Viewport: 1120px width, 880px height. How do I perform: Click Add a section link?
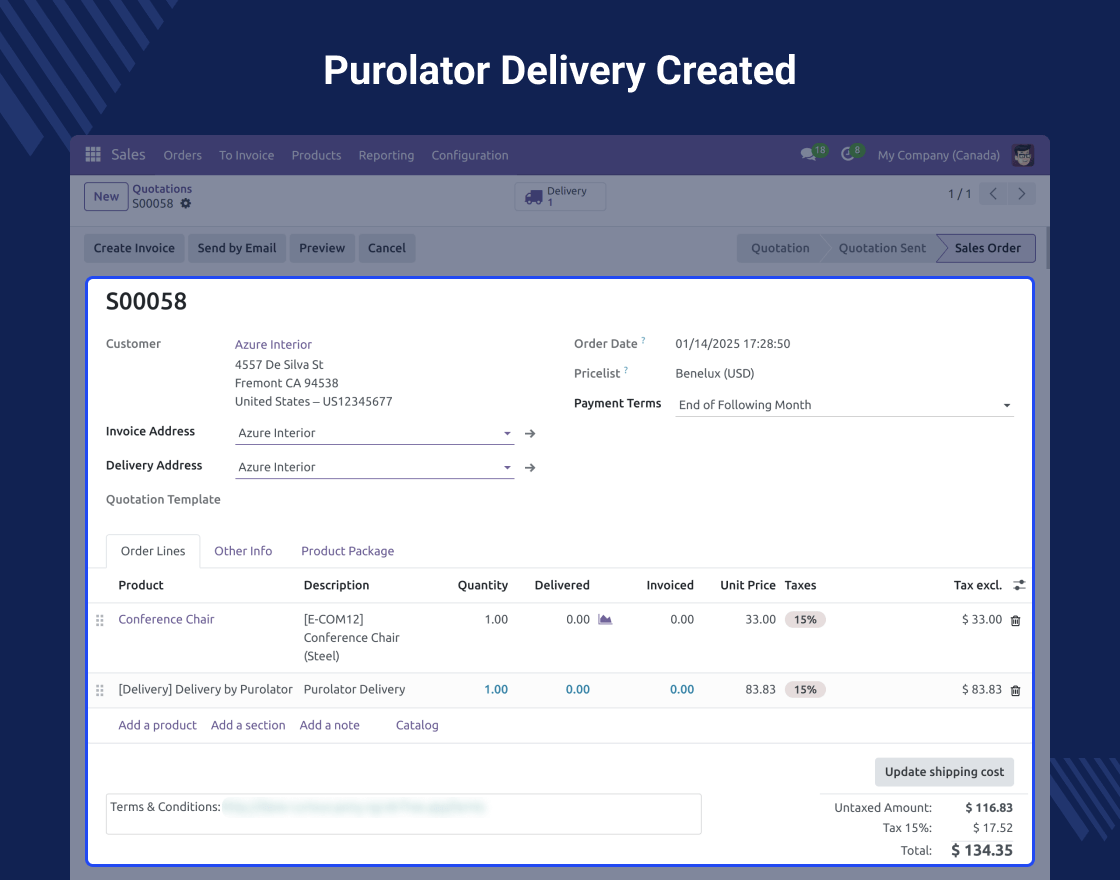(248, 725)
